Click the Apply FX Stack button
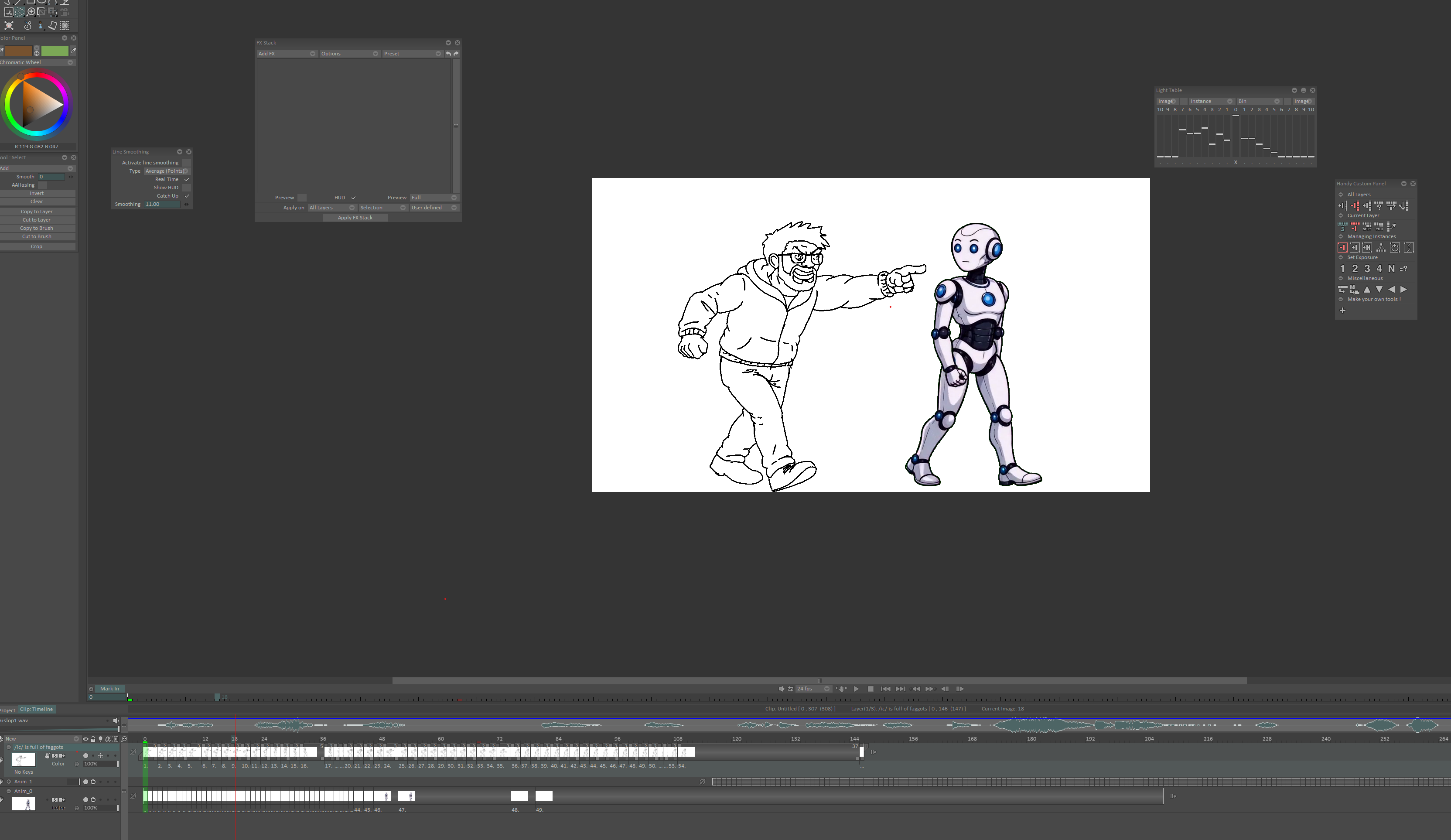 355,218
